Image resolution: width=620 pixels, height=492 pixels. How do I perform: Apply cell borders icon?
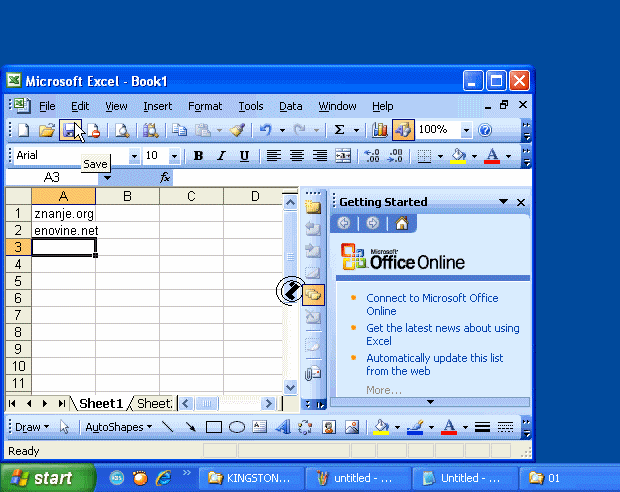(424, 156)
